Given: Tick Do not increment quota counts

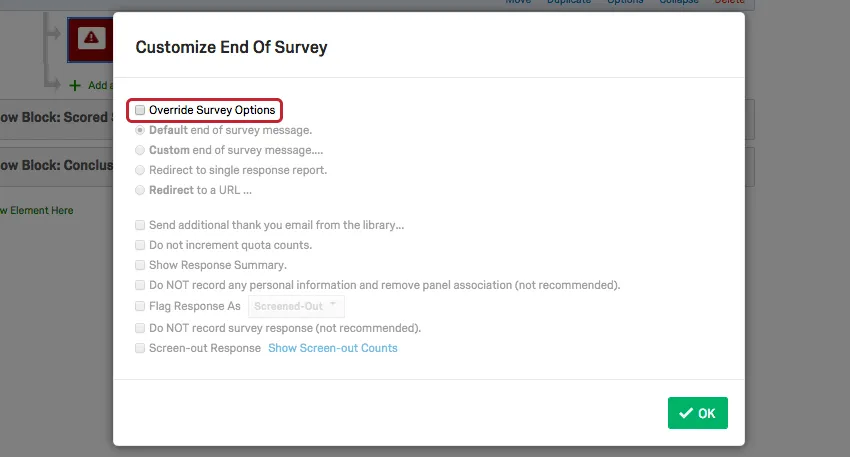Looking at the screenshot, I should (x=140, y=245).
